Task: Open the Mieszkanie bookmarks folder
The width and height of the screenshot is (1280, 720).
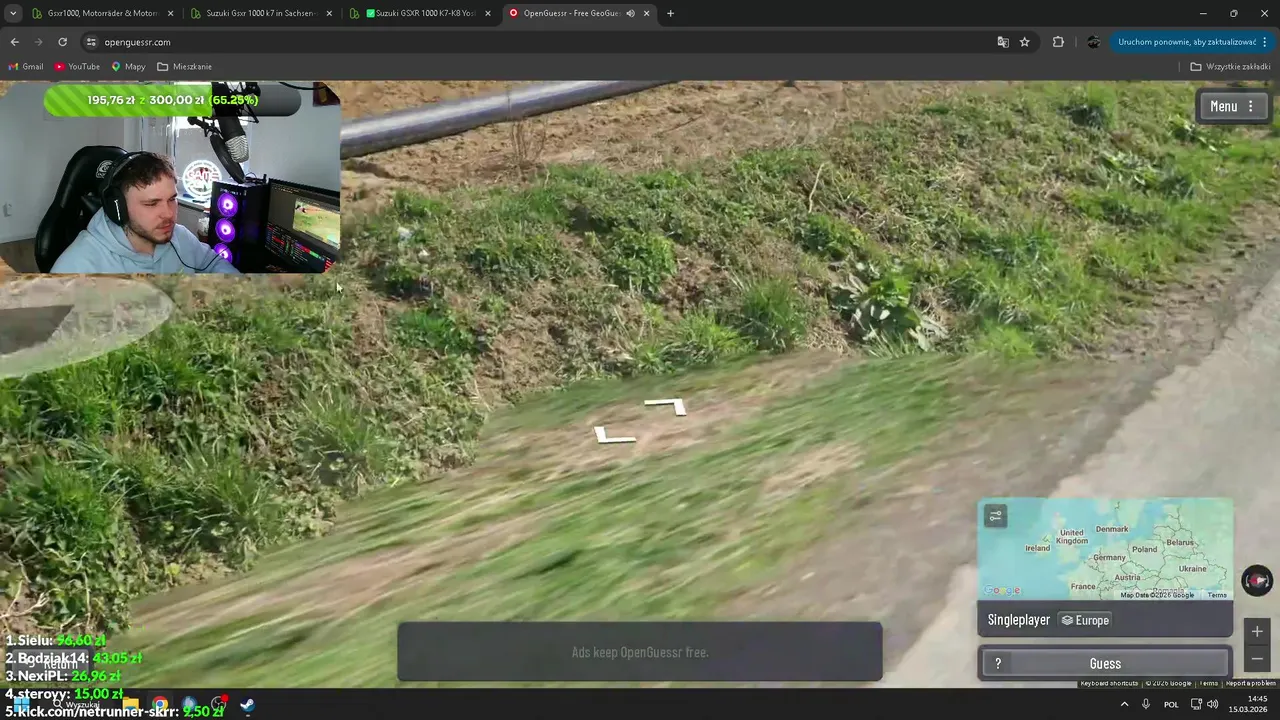Action: click(x=184, y=67)
